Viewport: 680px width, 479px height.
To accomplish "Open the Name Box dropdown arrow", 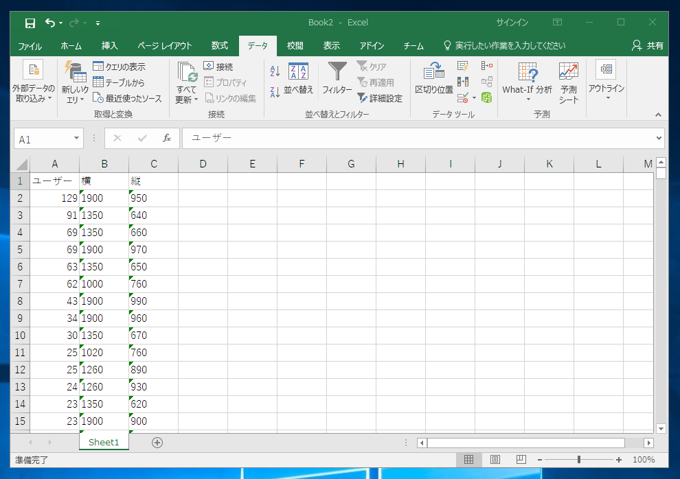I will pos(77,139).
